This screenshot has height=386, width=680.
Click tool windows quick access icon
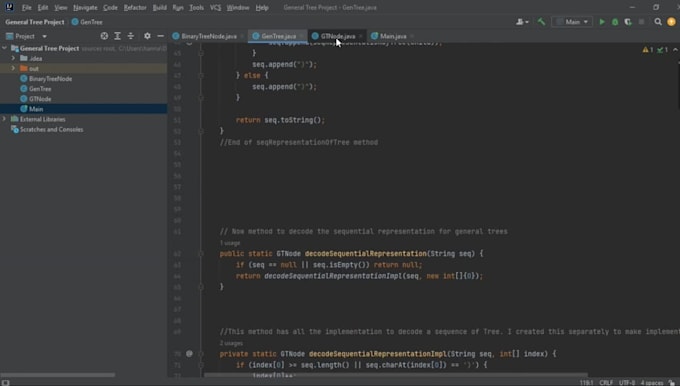6,383
